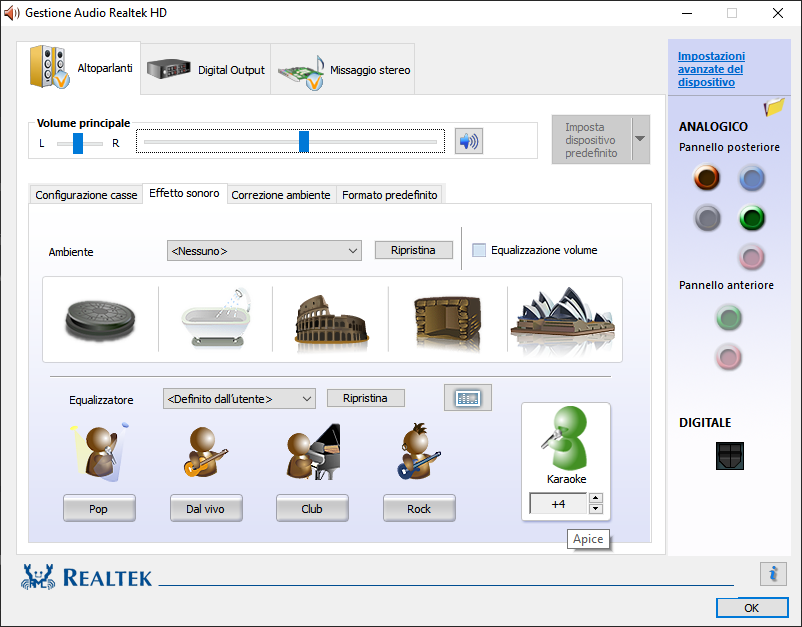Enable Equalizzazione volume checkbox
Image resolution: width=802 pixels, height=627 pixels.
[x=479, y=250]
